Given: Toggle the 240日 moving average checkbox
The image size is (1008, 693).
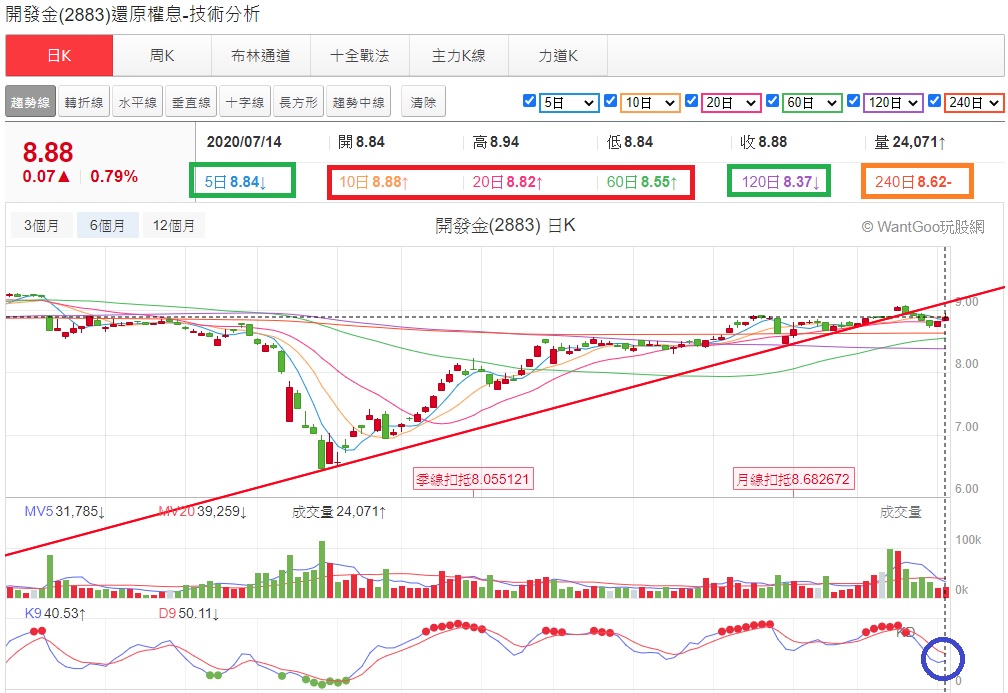Looking at the screenshot, I should [934, 101].
